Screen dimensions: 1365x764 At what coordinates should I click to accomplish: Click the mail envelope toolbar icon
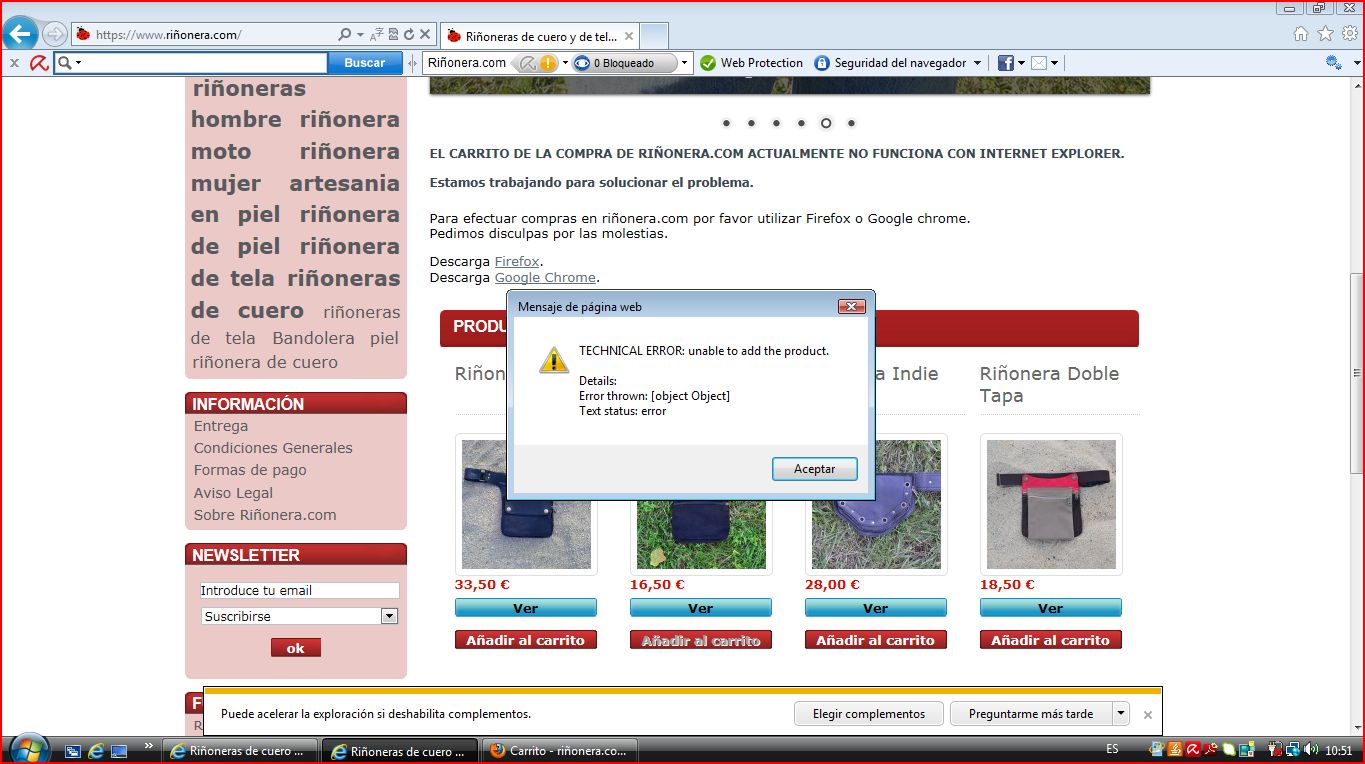pos(1039,63)
